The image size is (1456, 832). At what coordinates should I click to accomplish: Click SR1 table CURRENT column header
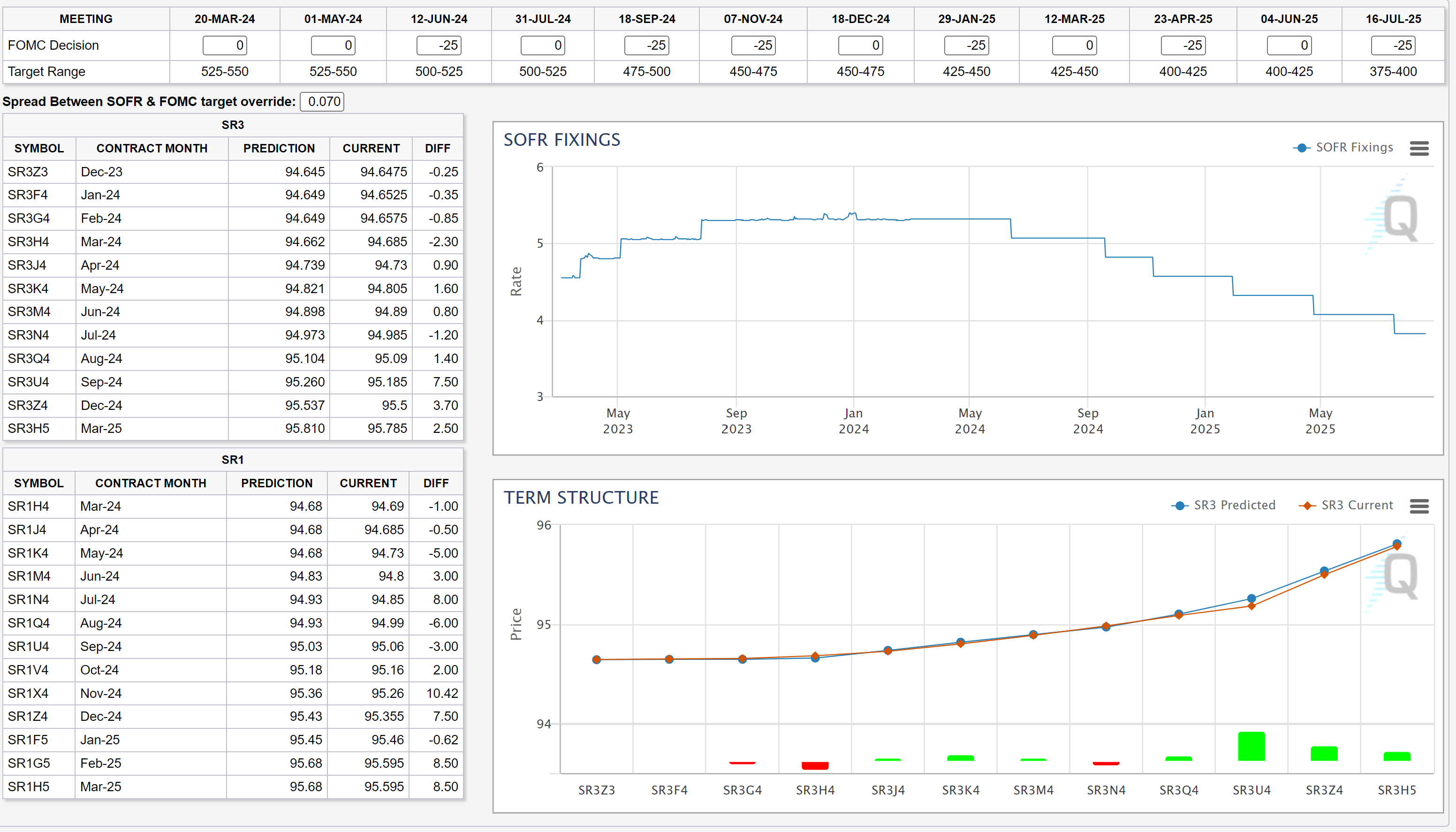pos(368,484)
